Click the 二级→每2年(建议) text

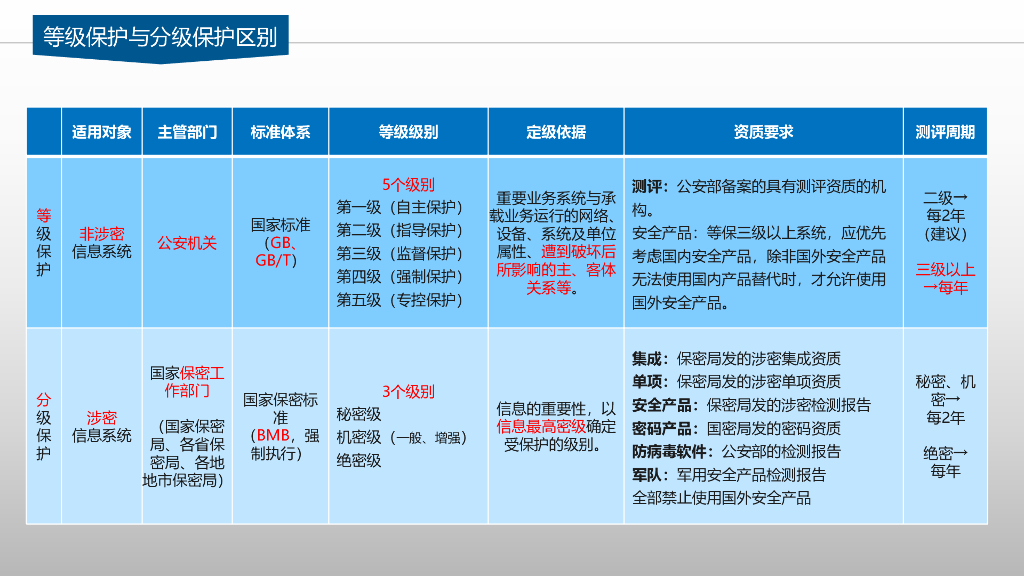coord(945,216)
